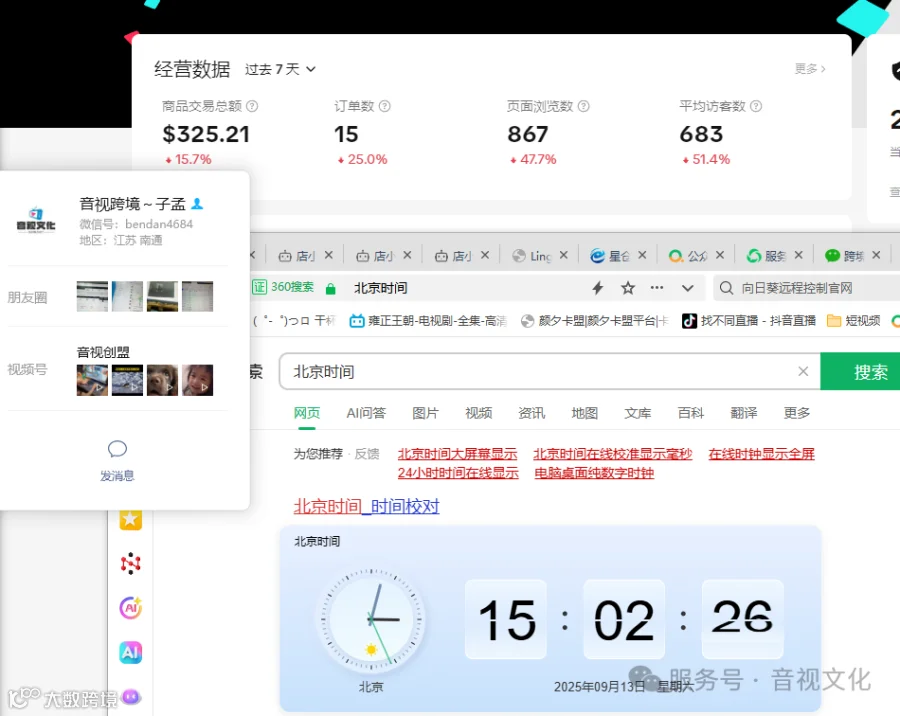Click the 更多 link in 经营数据 panel
This screenshot has width=900, height=716.
tap(810, 69)
